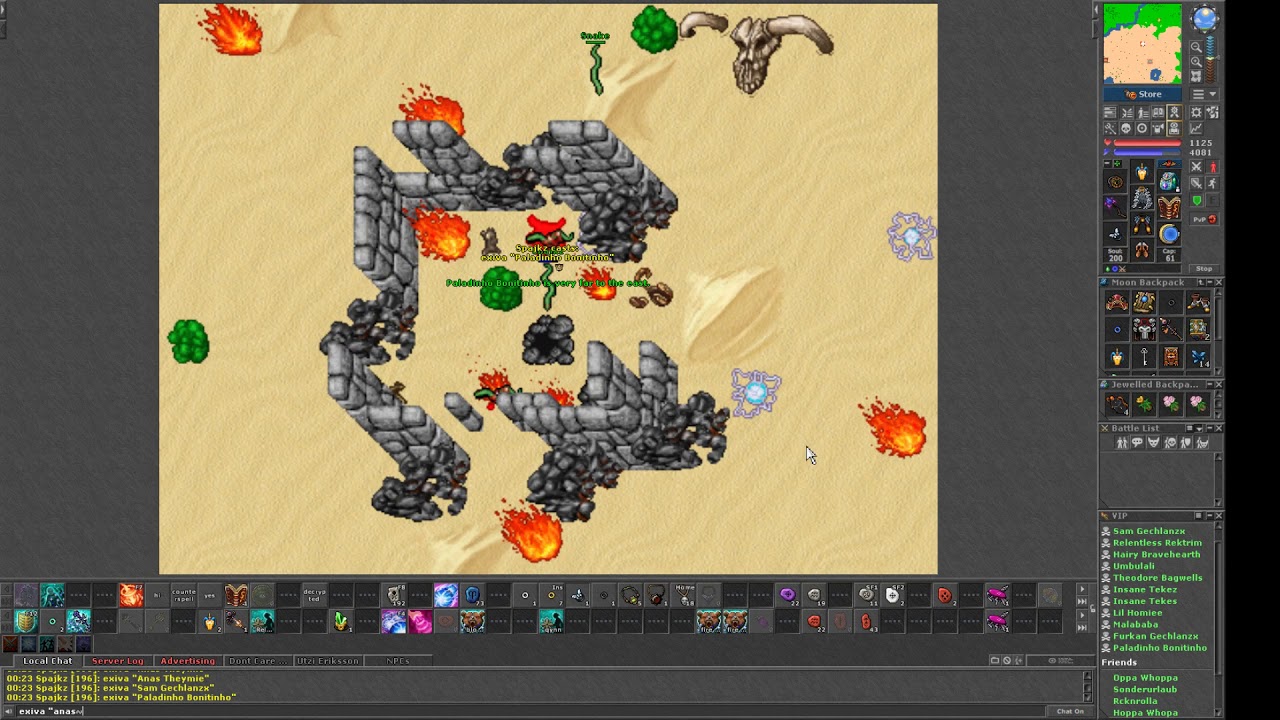Toggle Battle List hide monsters filter
Screen dimensions: 1280x720
point(1153,442)
